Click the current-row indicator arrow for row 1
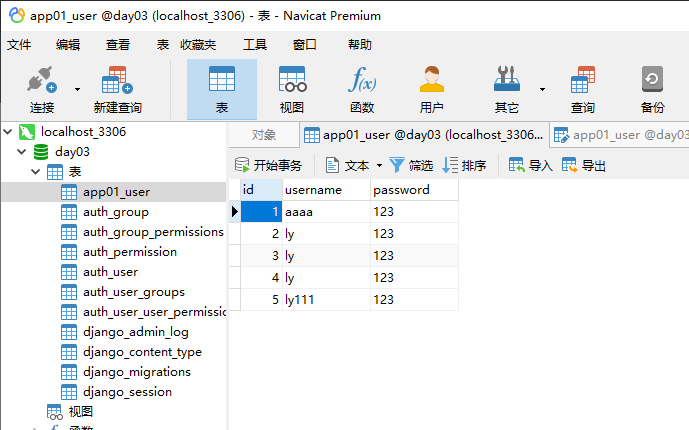This screenshot has width=689, height=430. [x=235, y=212]
